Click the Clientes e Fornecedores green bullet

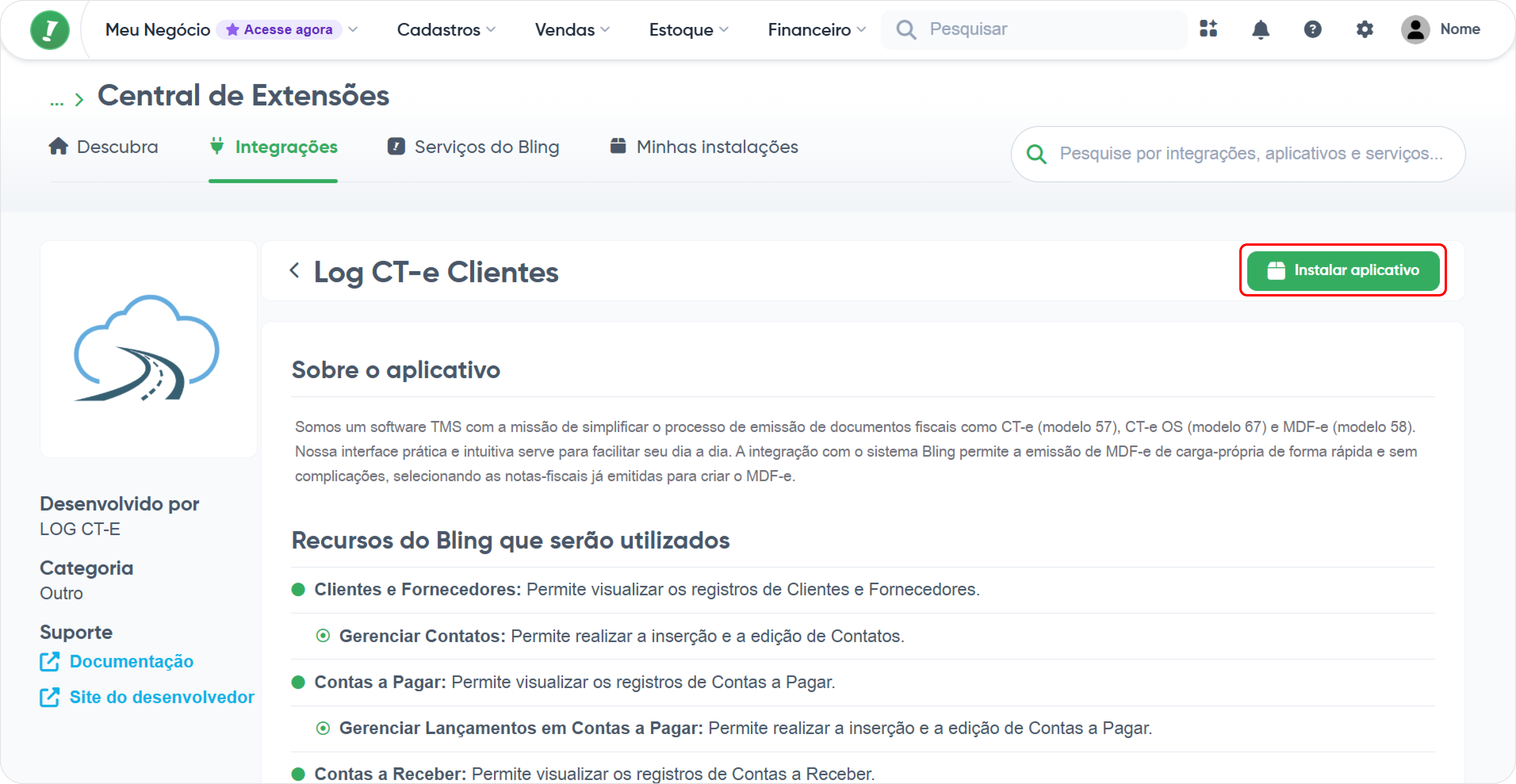299,589
